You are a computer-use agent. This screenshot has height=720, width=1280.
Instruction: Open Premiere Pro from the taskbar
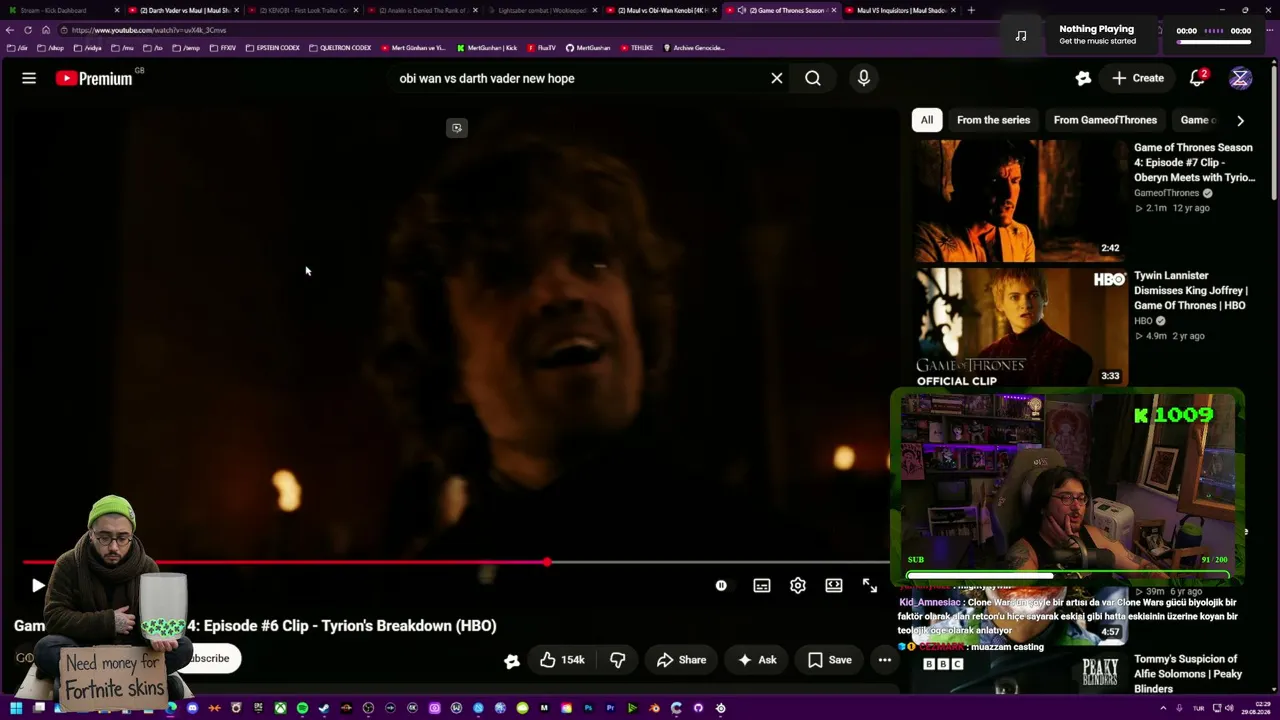610,708
